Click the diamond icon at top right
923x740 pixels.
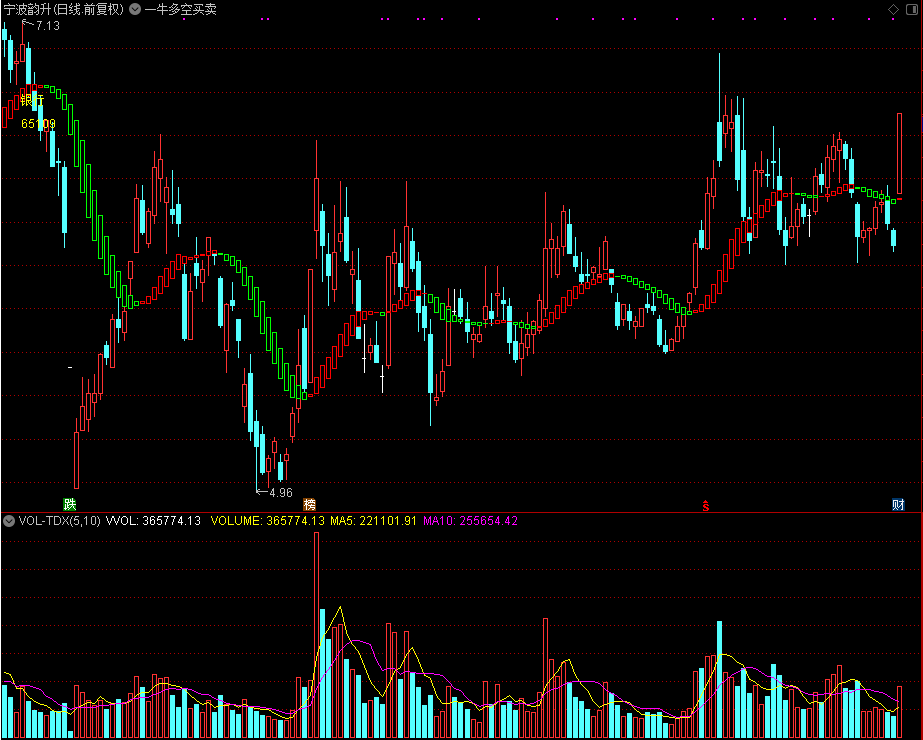(x=893, y=9)
